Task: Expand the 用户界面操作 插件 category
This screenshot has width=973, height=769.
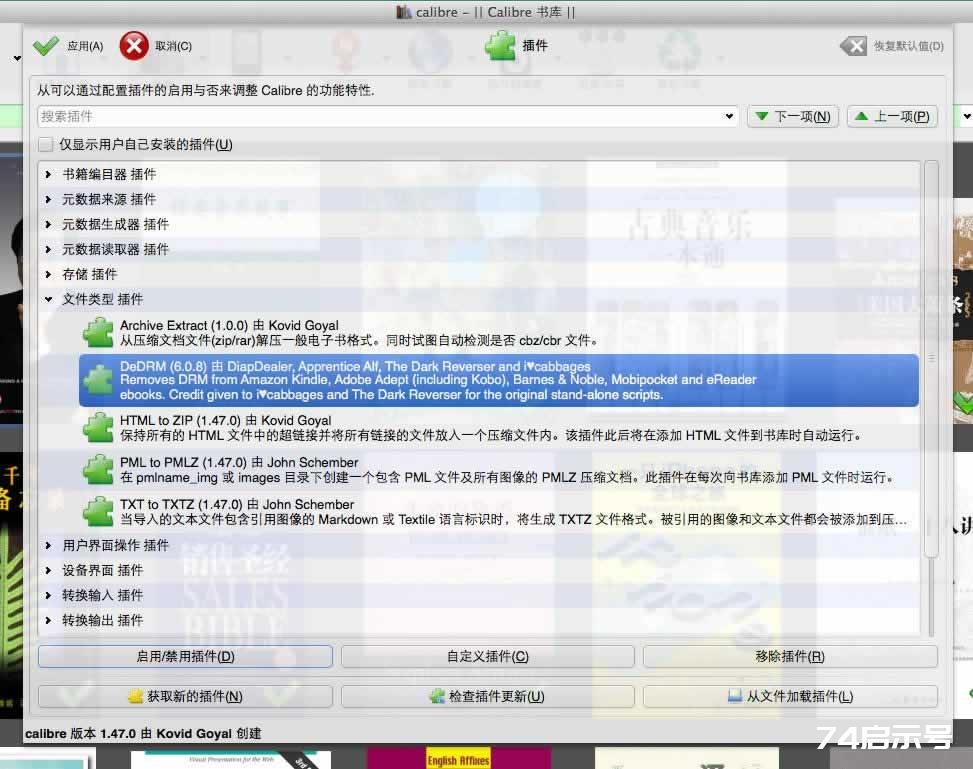Action: pyautogui.click(x=48, y=545)
